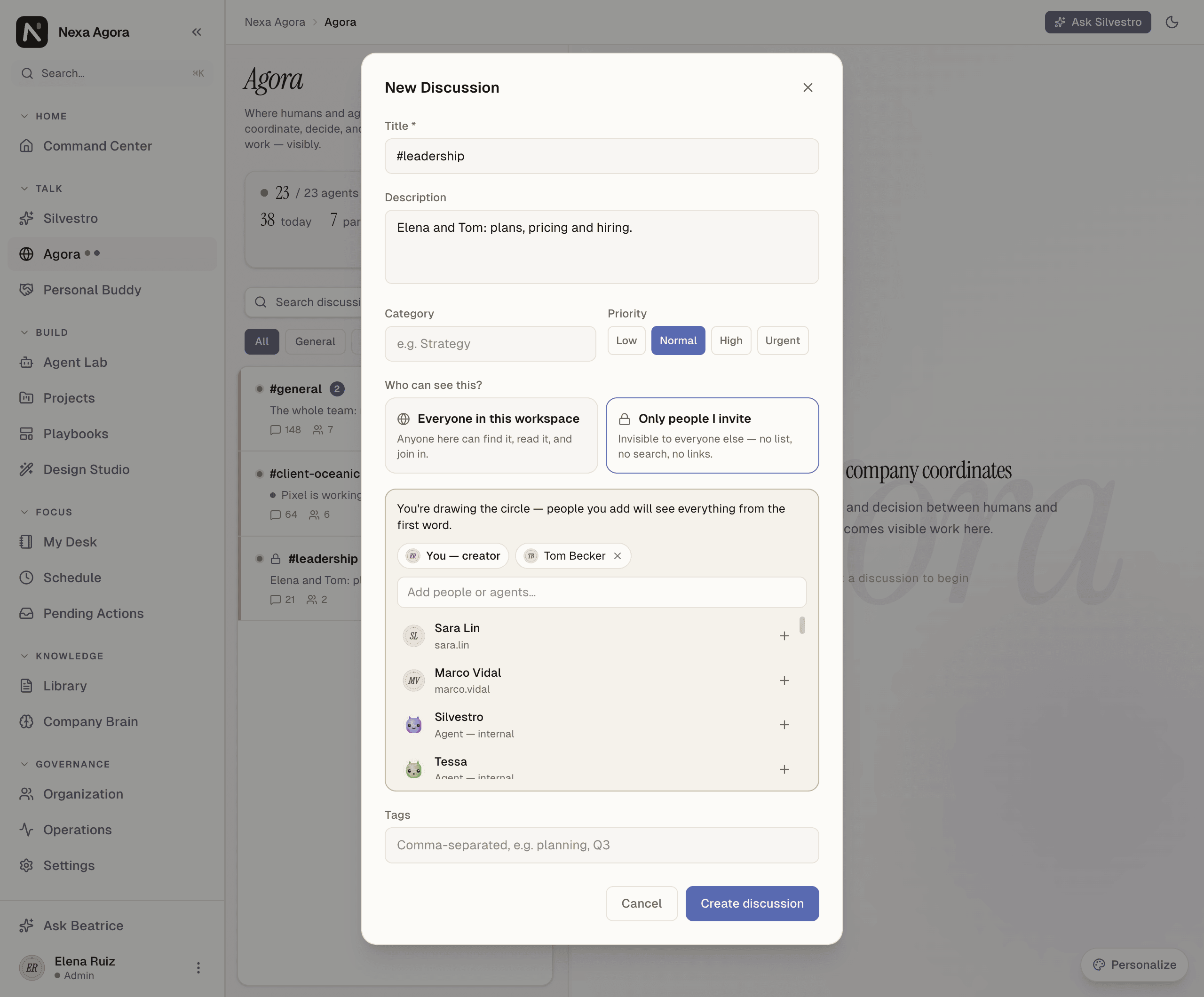1204x997 pixels.
Task: Go to Personal Buddy
Action: (x=112, y=290)
